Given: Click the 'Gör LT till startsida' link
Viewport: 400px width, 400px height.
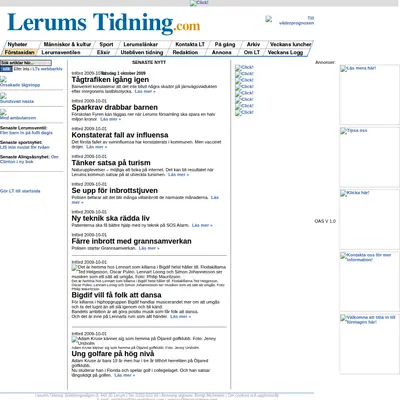Looking at the screenshot, I should tap(20, 191).
